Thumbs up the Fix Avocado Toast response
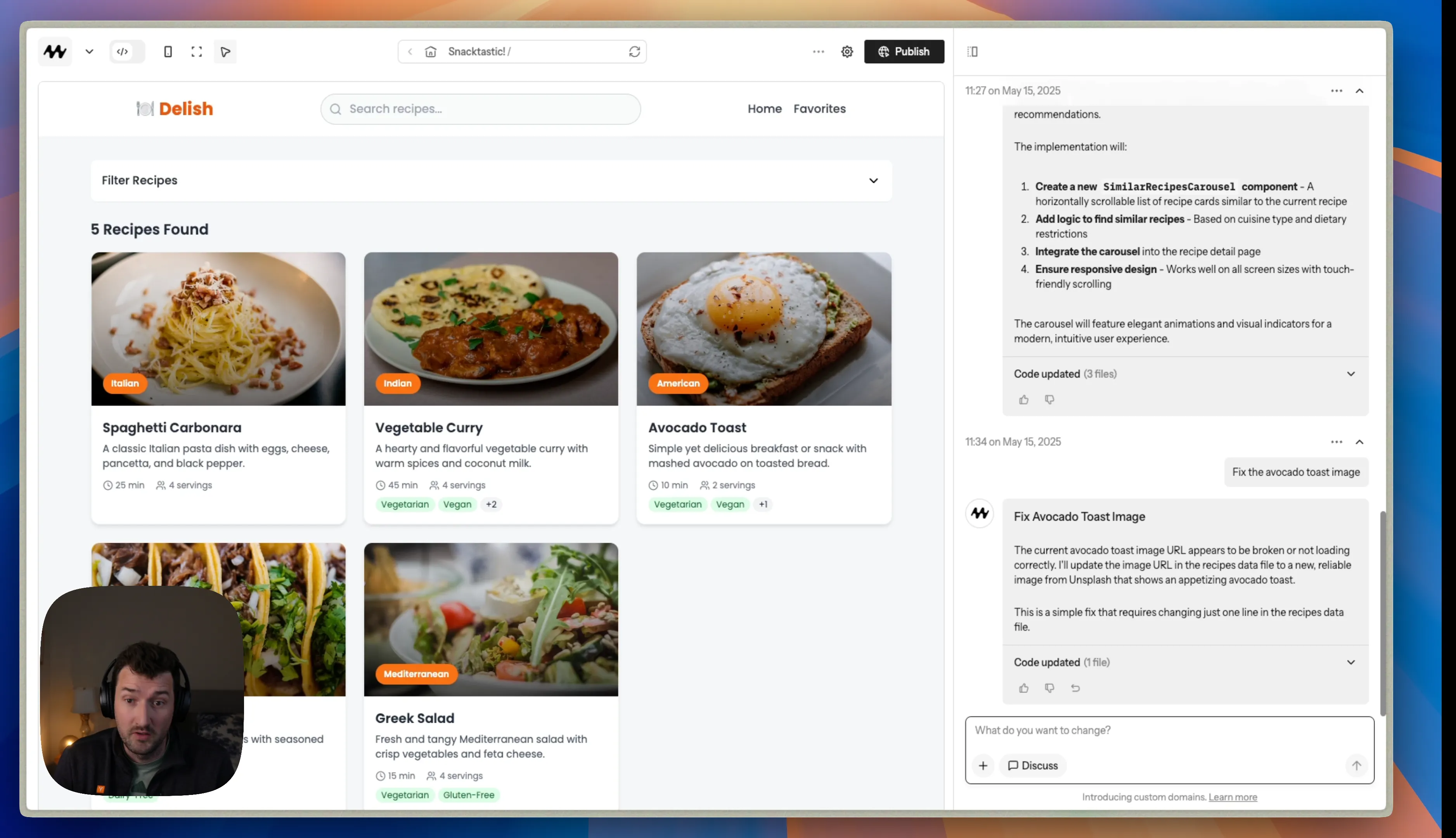The height and width of the screenshot is (838, 1456). tap(1024, 688)
